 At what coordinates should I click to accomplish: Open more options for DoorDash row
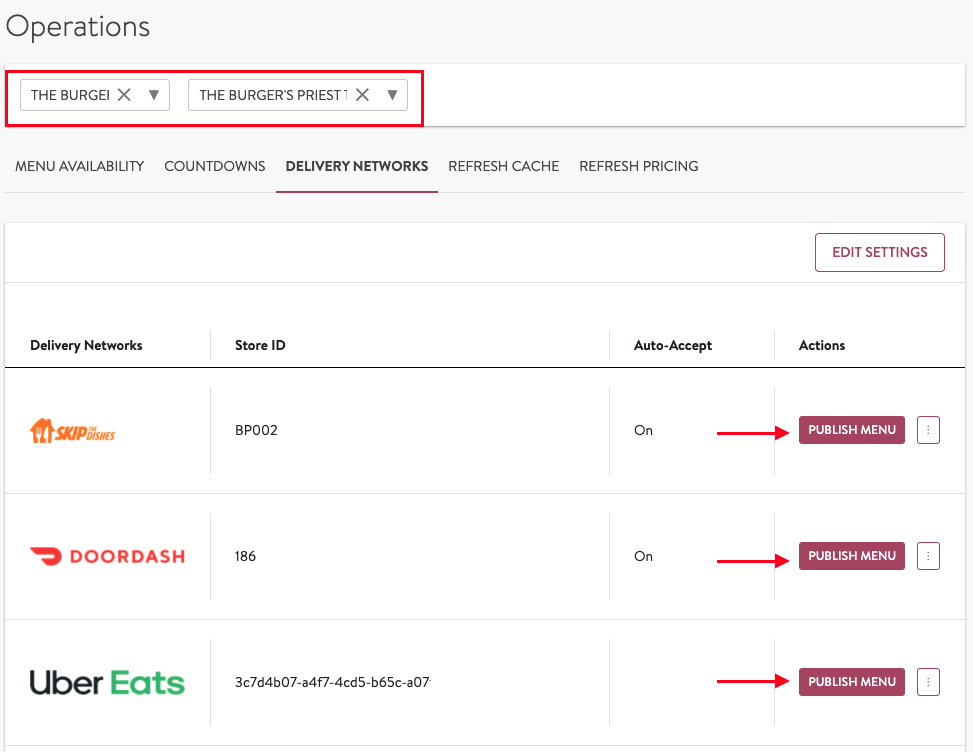[928, 556]
